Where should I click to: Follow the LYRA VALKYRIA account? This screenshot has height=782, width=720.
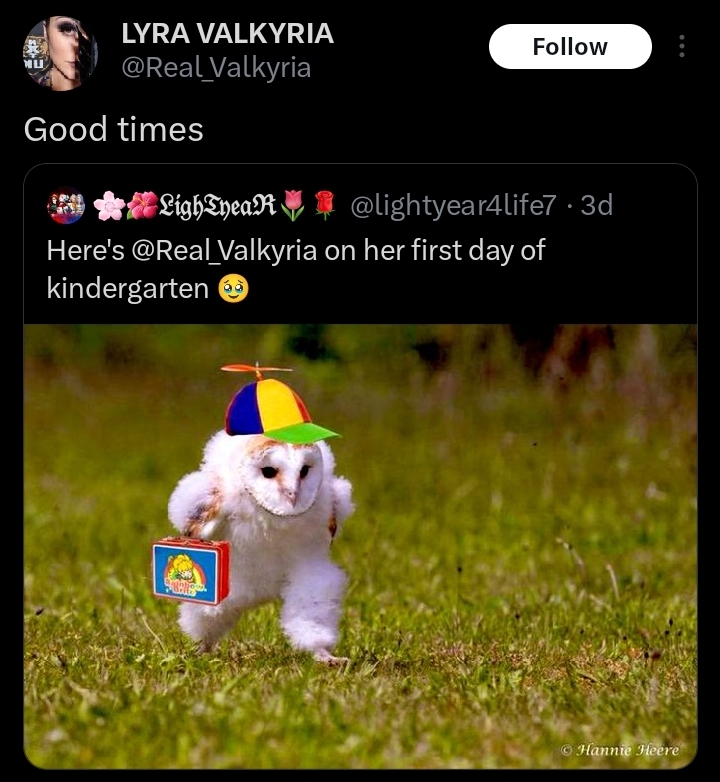(570, 46)
